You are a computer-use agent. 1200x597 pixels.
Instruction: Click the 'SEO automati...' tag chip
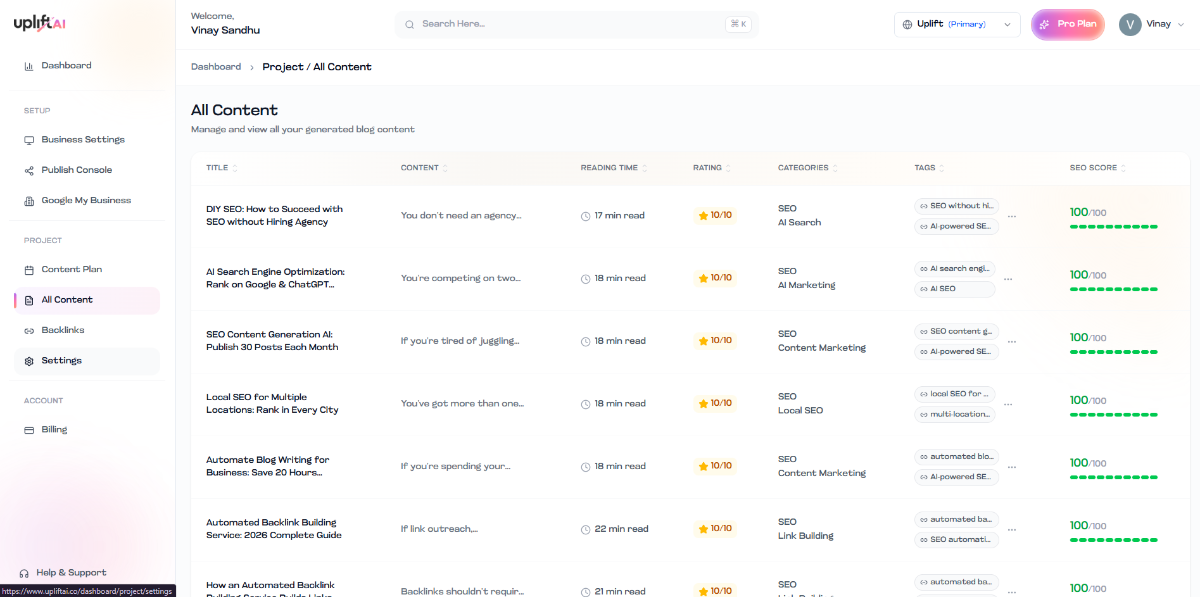(956, 540)
